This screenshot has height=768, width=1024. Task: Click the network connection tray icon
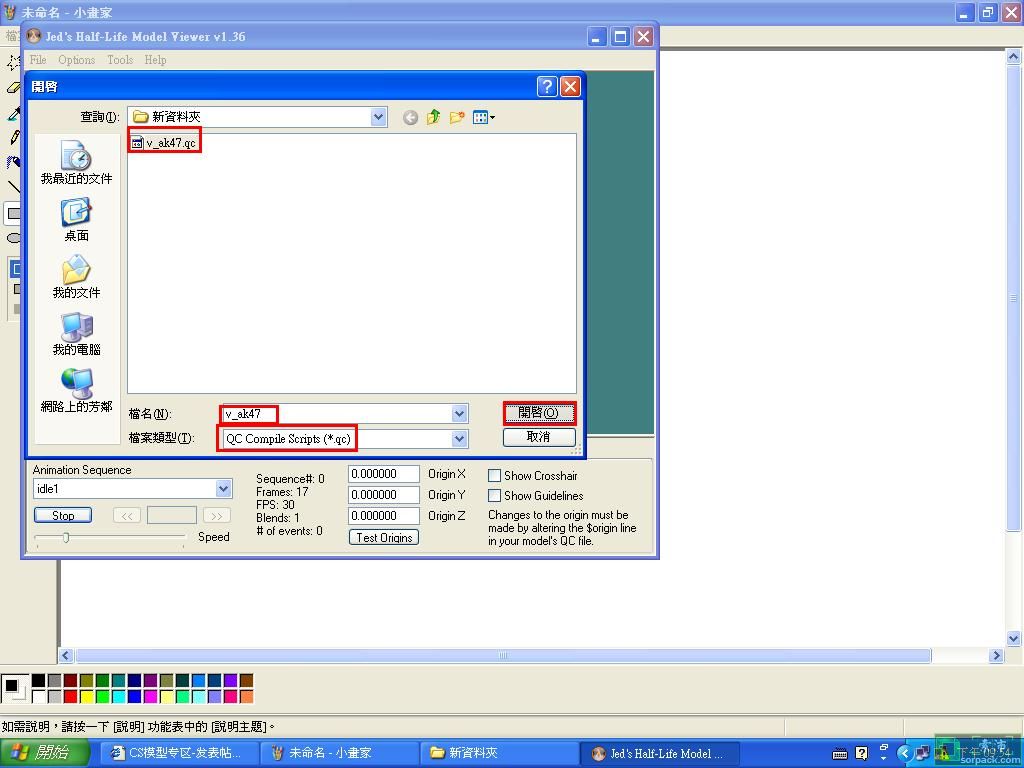tap(921, 754)
